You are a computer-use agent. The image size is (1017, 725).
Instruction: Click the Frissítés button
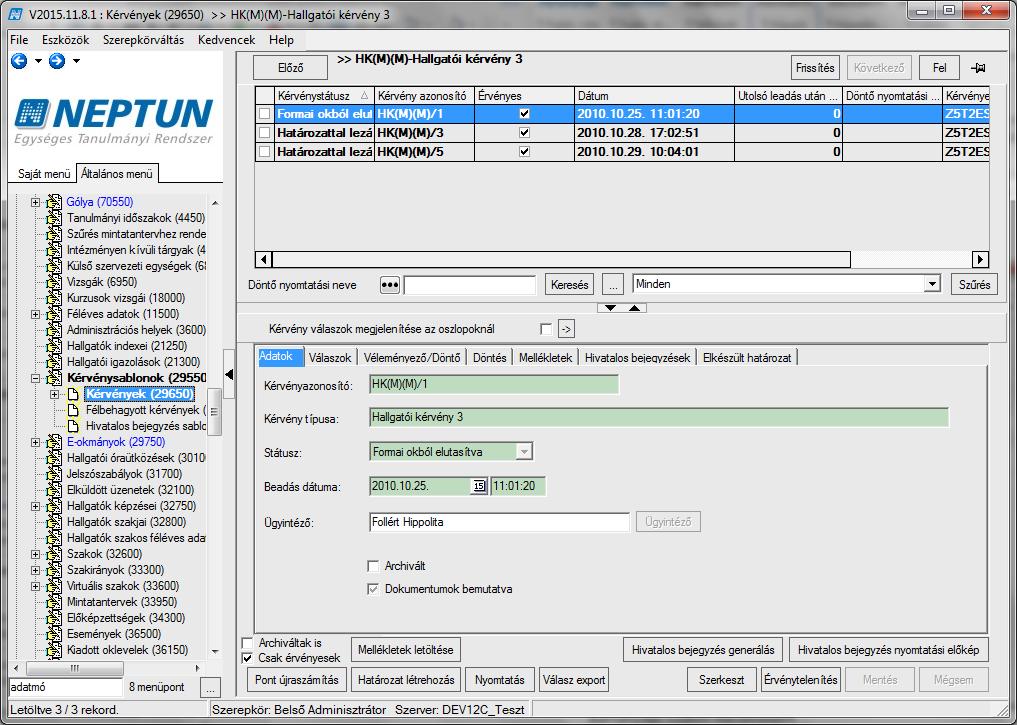pyautogui.click(x=815, y=67)
